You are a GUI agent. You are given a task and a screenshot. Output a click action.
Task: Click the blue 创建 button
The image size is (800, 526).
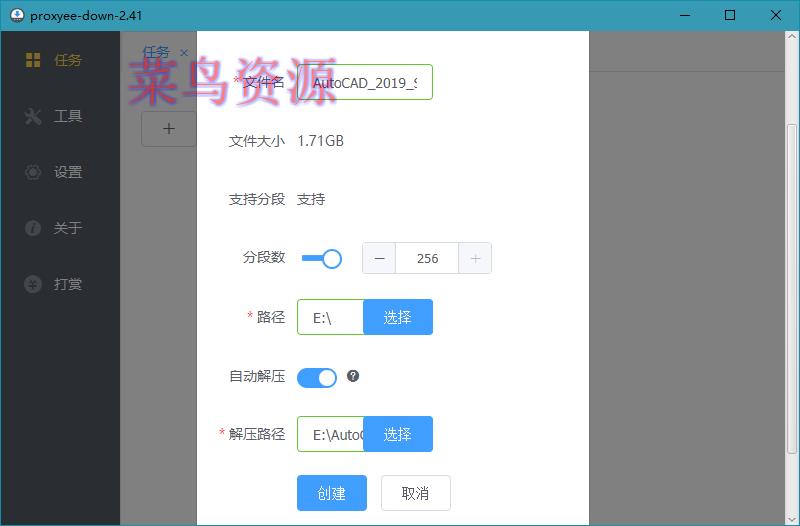[331, 493]
